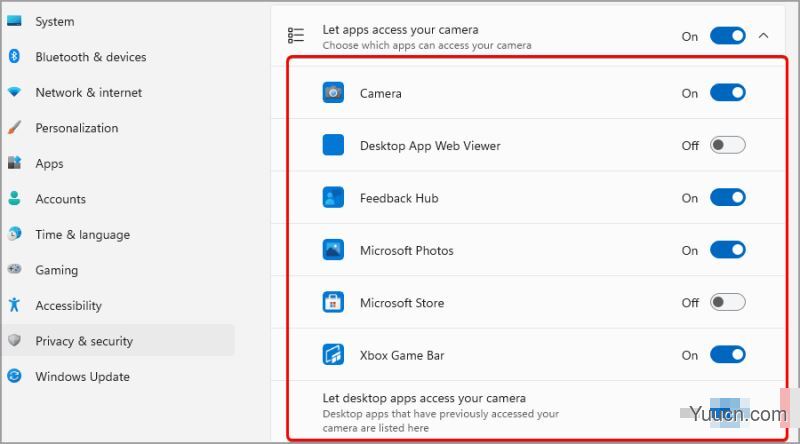Click the System sidebar icon

coord(14,21)
